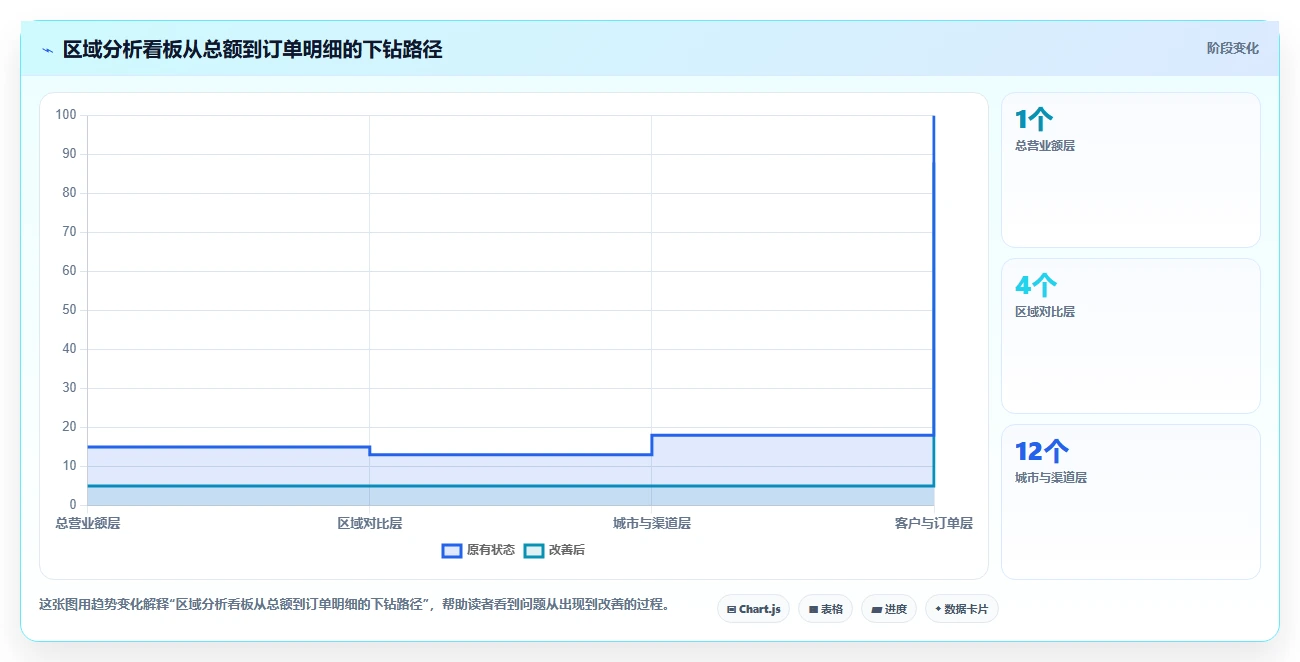Open the 1个 总营业额层 card
1300x662 pixels.
click(1130, 170)
